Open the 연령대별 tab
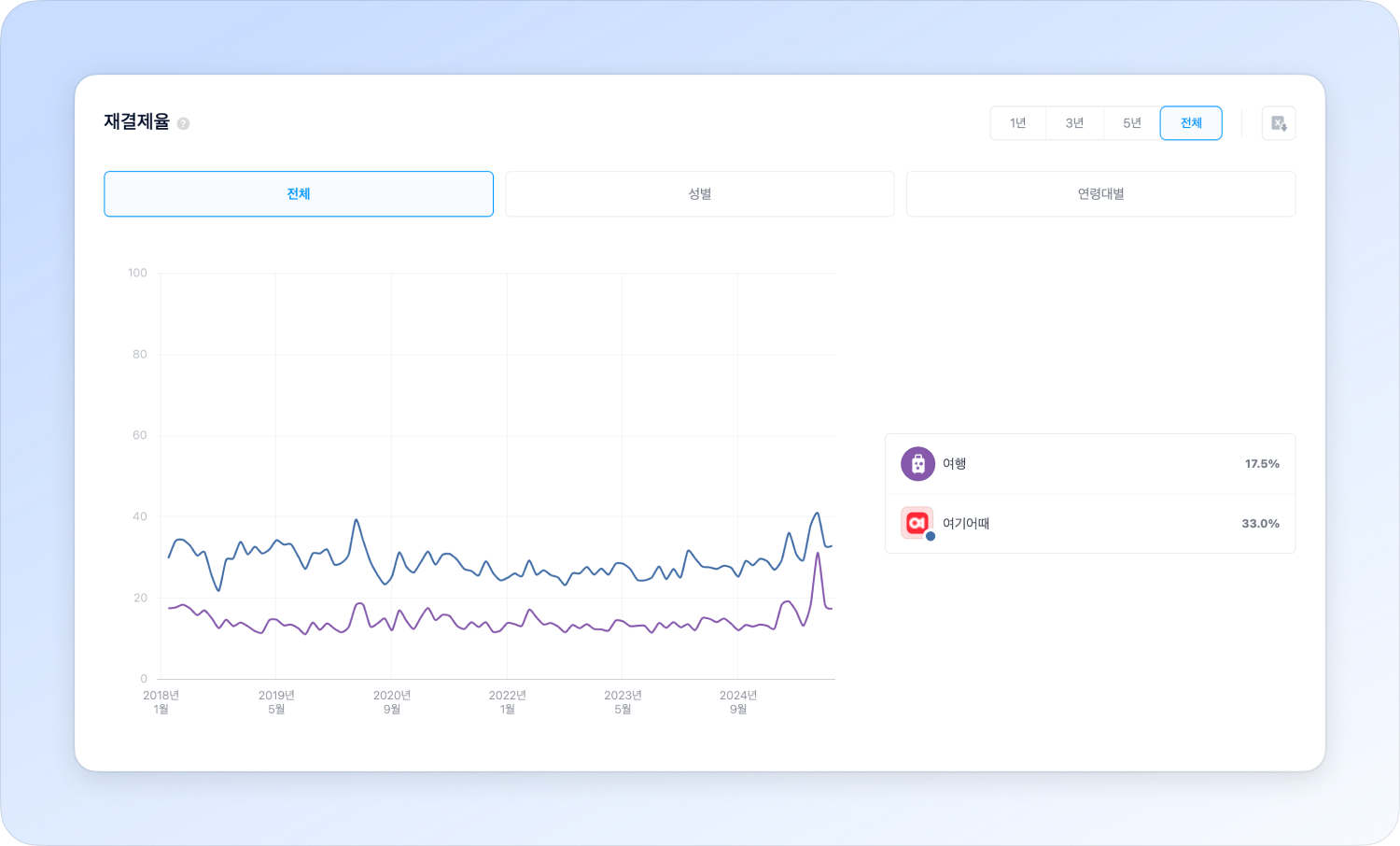The image size is (1400, 846). point(1101,194)
